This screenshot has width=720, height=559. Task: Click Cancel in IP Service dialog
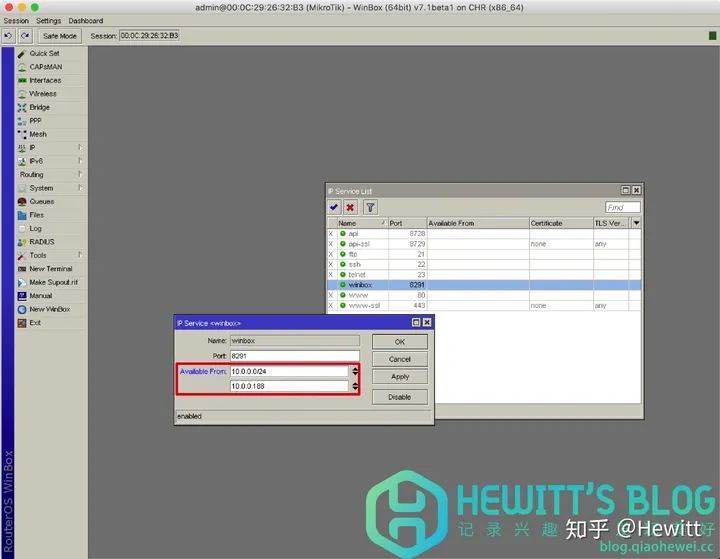point(399,359)
